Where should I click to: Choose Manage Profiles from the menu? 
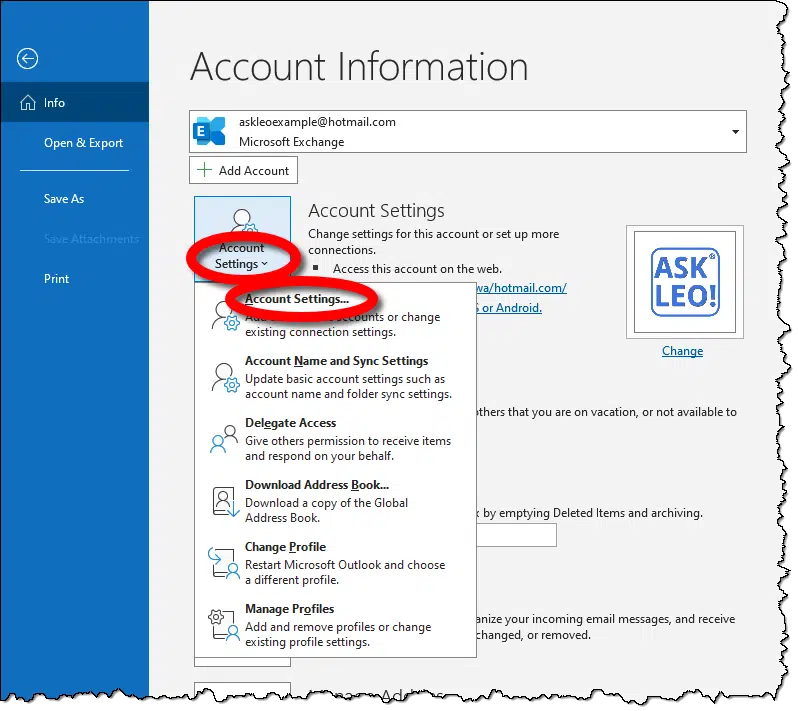(x=335, y=625)
